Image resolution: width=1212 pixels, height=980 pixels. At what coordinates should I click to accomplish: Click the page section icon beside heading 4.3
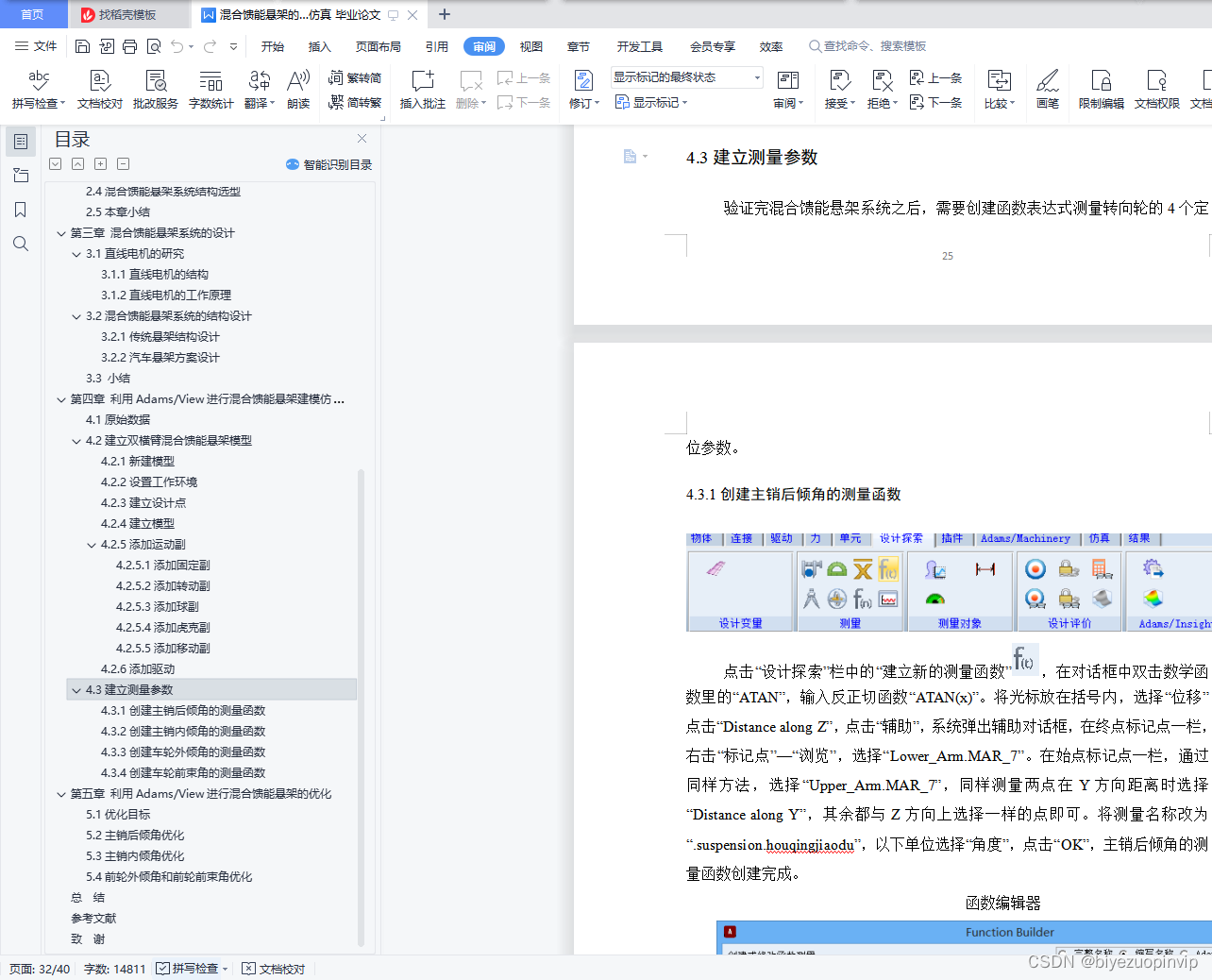631,157
